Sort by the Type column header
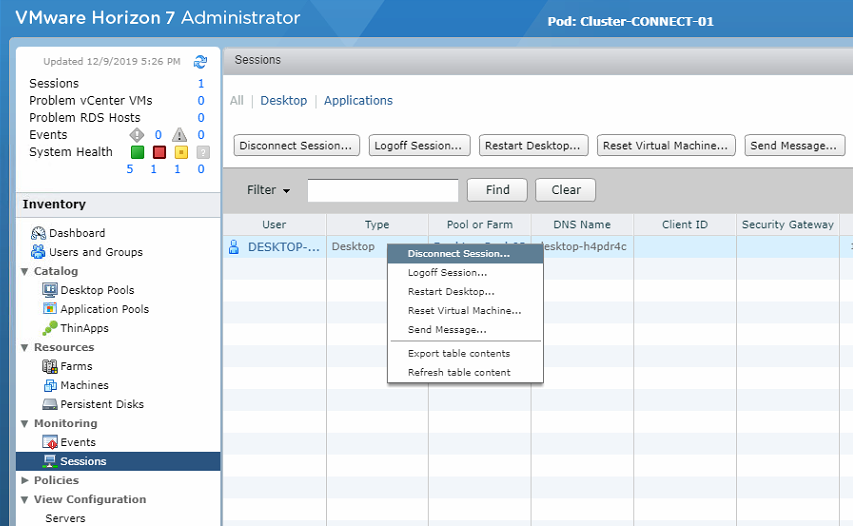The height and width of the screenshot is (526, 853). pos(377,225)
